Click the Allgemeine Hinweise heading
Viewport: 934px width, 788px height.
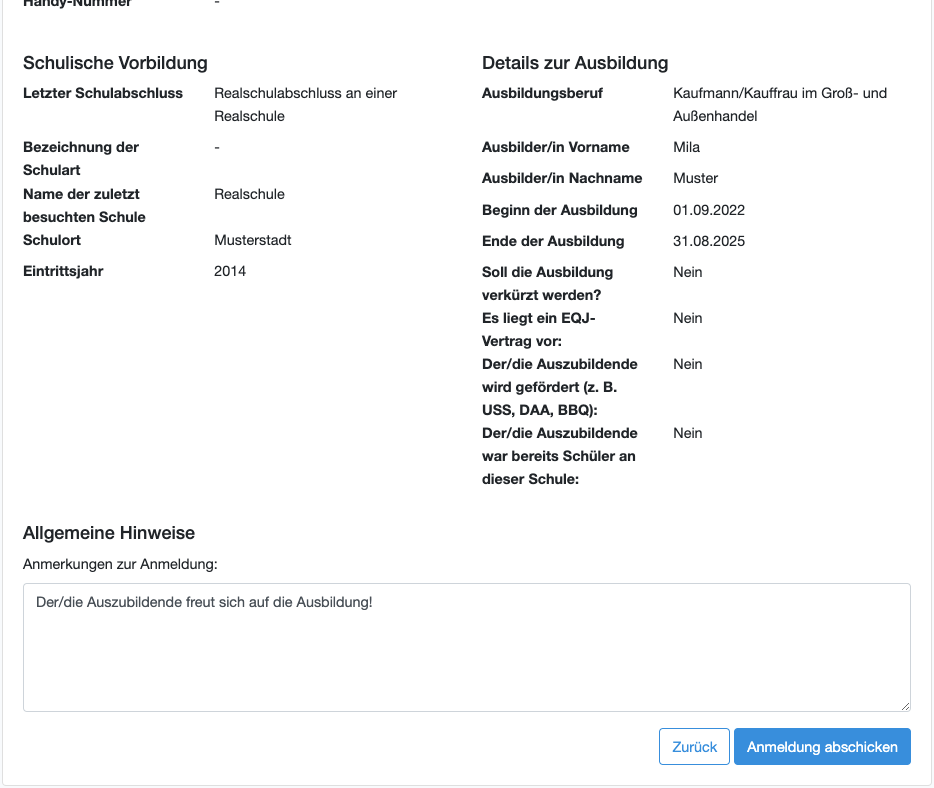tap(109, 532)
